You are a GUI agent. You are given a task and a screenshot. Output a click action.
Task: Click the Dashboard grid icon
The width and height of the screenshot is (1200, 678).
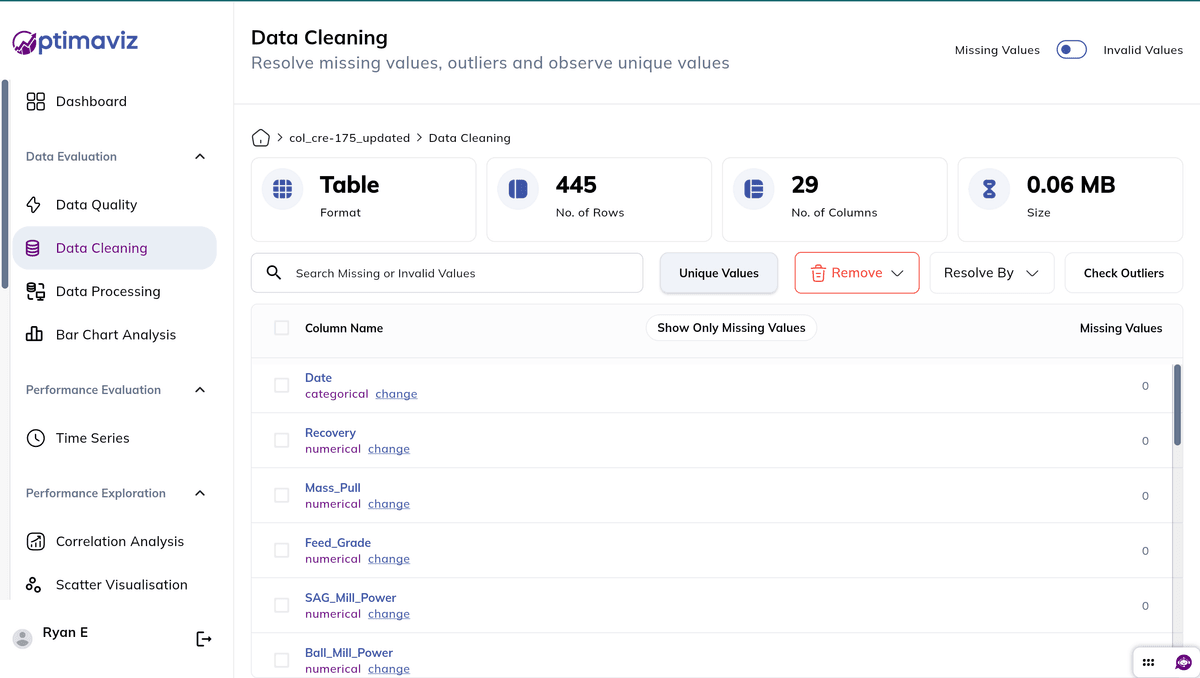(35, 101)
